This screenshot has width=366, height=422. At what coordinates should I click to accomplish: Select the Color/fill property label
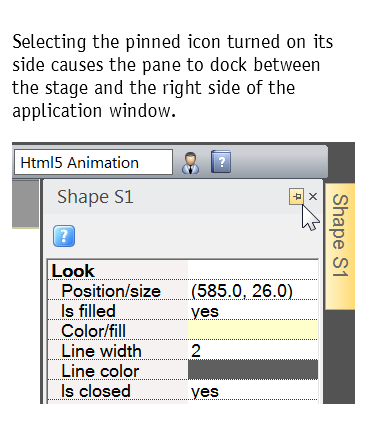pos(94,331)
